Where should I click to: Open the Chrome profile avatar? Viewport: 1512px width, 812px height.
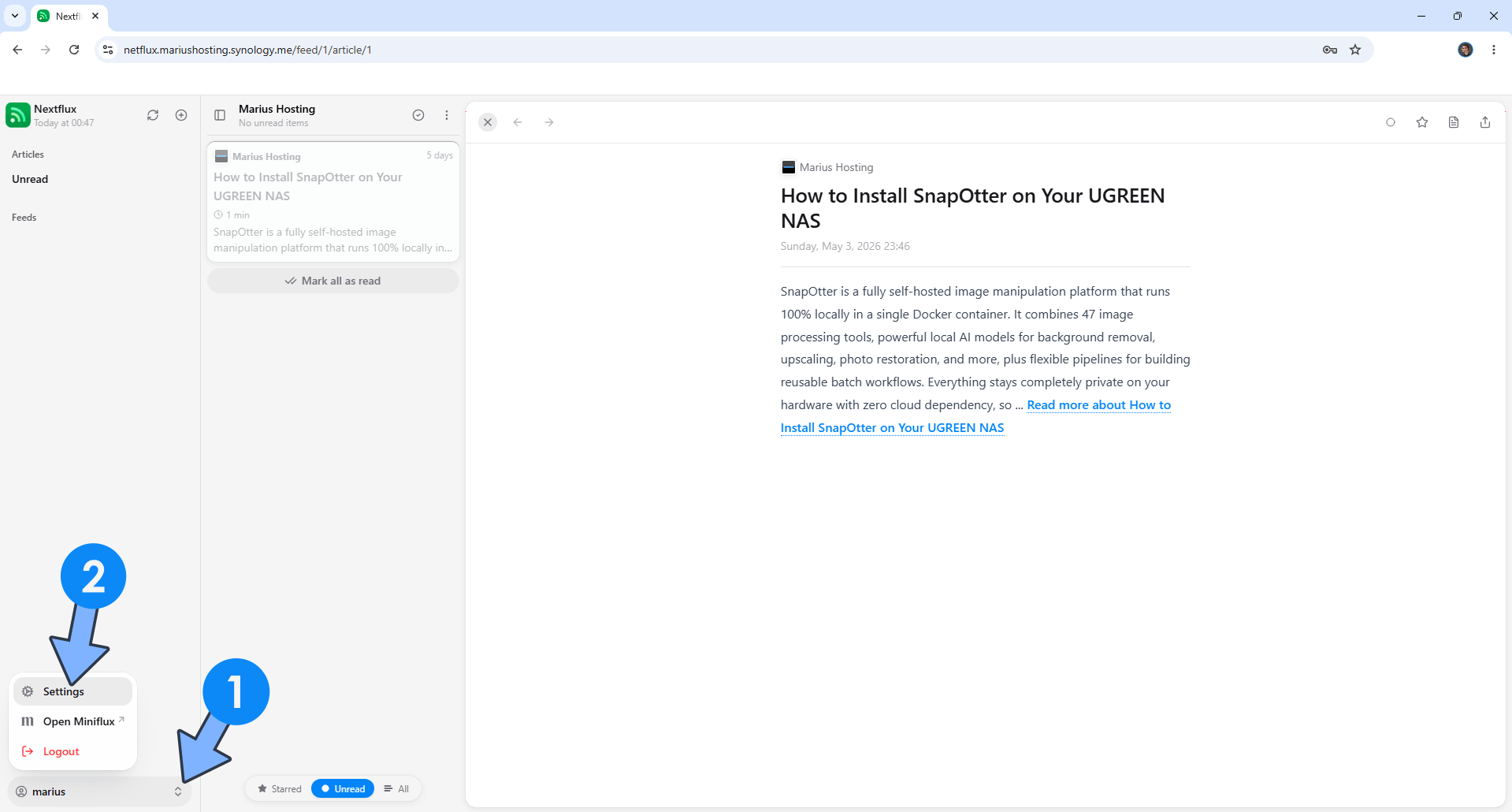click(x=1466, y=50)
